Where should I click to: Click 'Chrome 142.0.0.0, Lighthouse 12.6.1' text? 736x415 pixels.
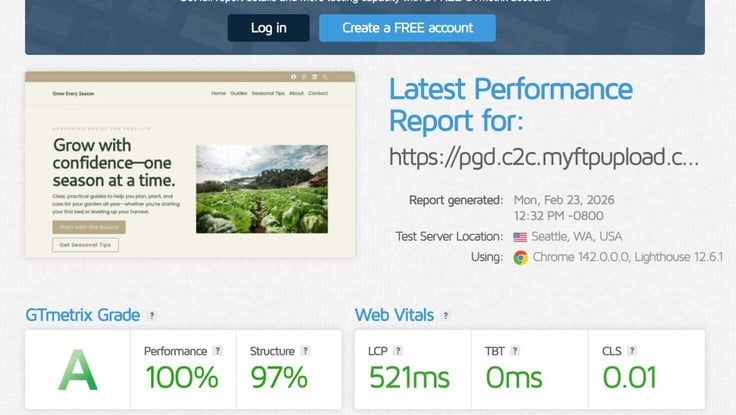tap(628, 257)
